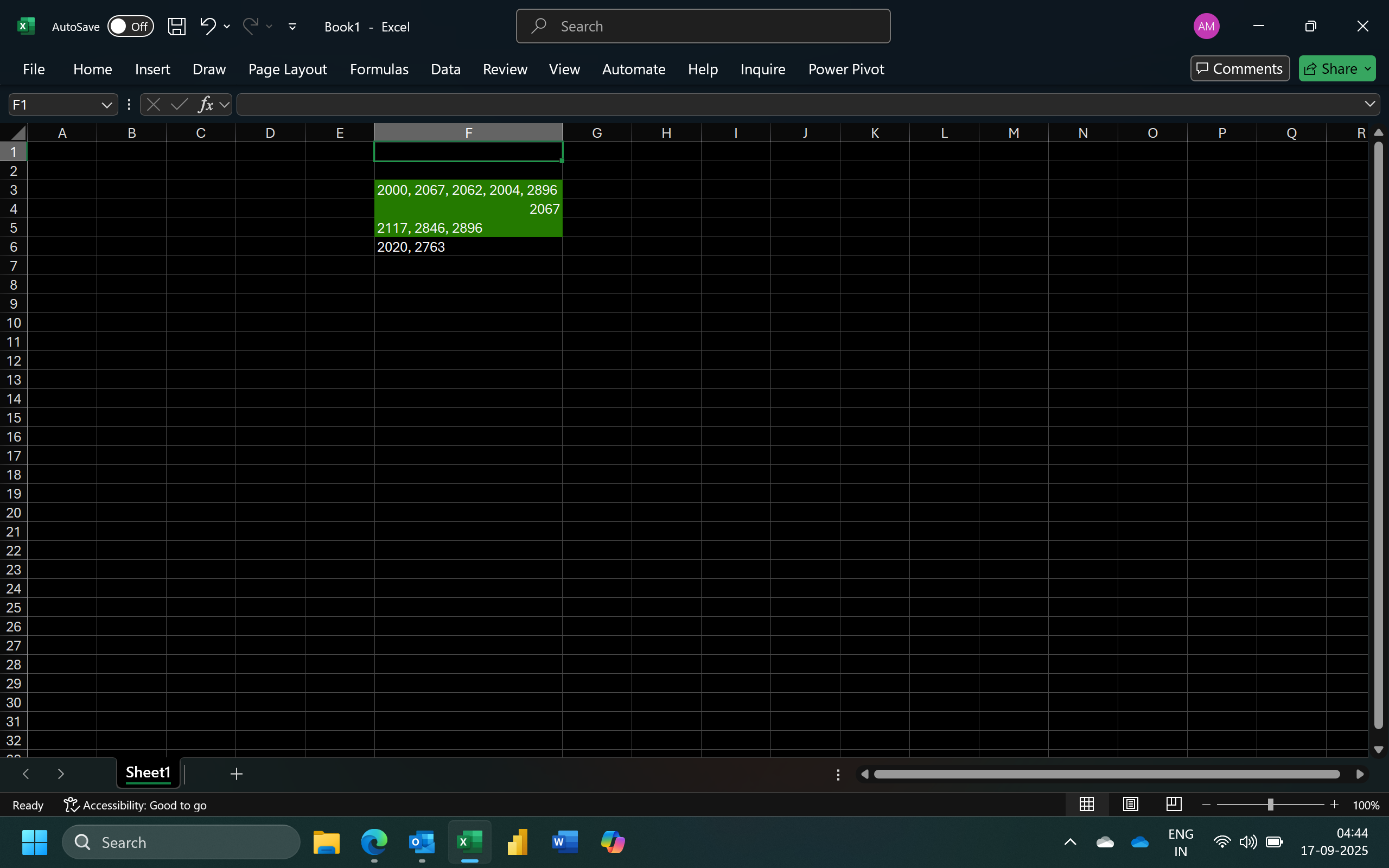The image size is (1389, 868).
Task: Toggle the AutoSave switch
Action: tap(130, 27)
